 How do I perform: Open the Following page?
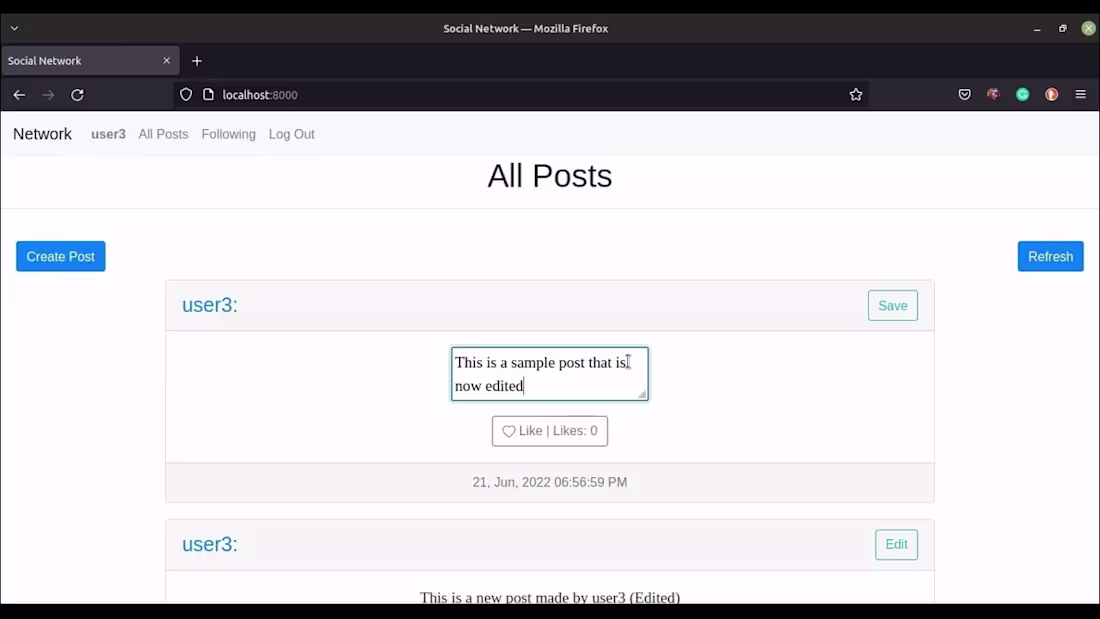pos(228,134)
